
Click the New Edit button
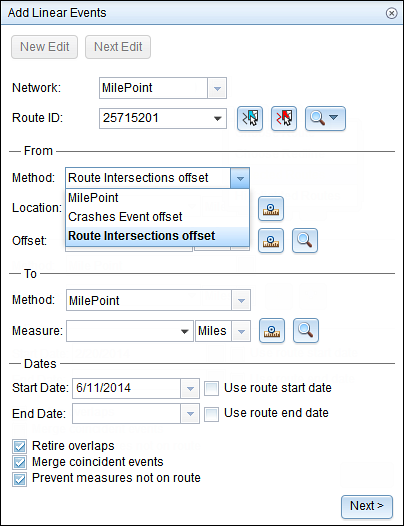pyautogui.click(x=45, y=47)
